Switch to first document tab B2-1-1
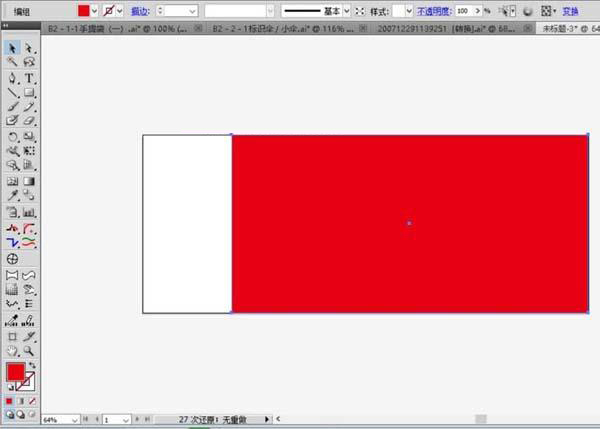The image size is (600, 429). coord(118,28)
